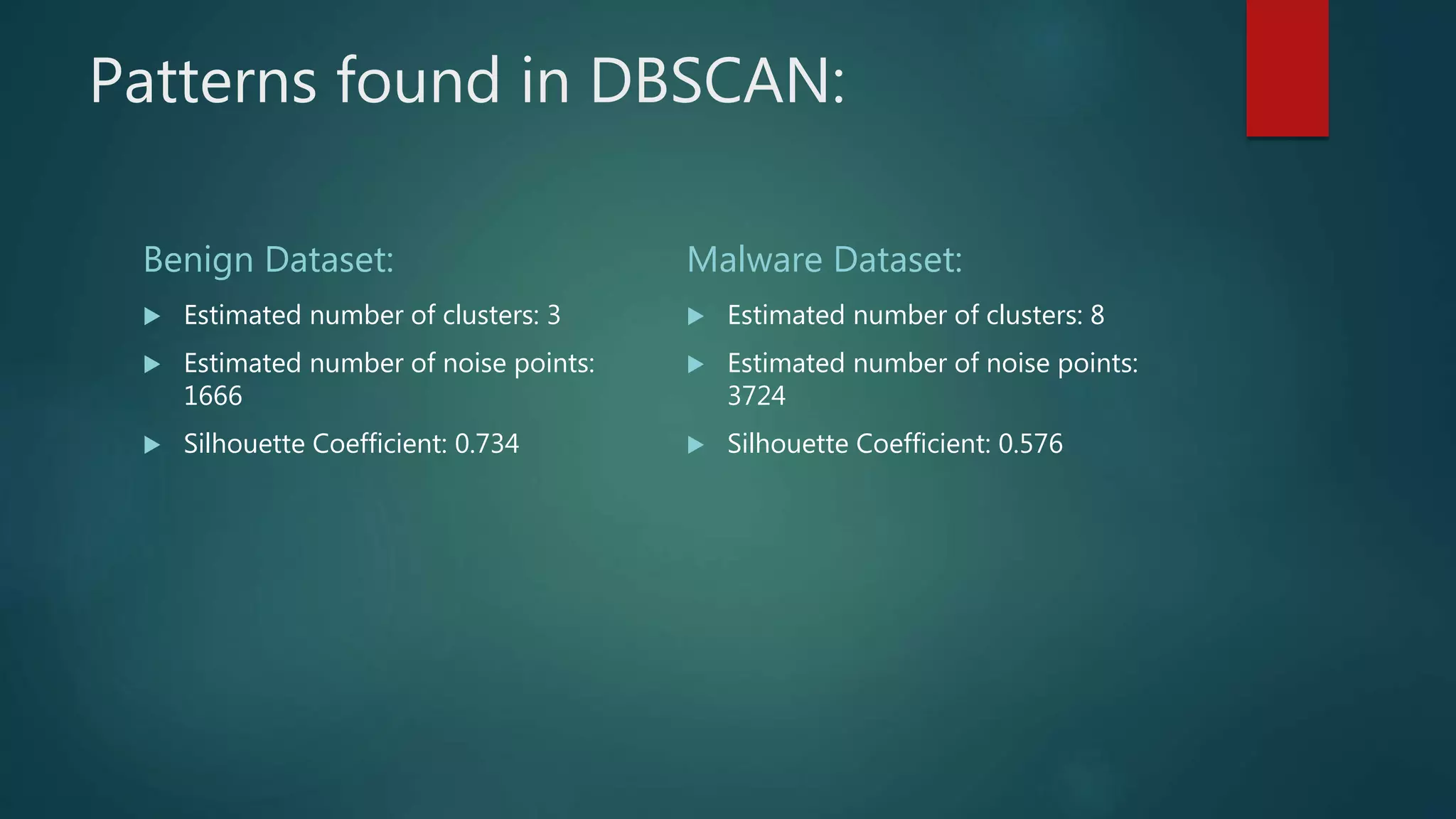Screen dimensions: 1456x819
Task: Click the benign noise value 1666
Action: tap(213, 396)
